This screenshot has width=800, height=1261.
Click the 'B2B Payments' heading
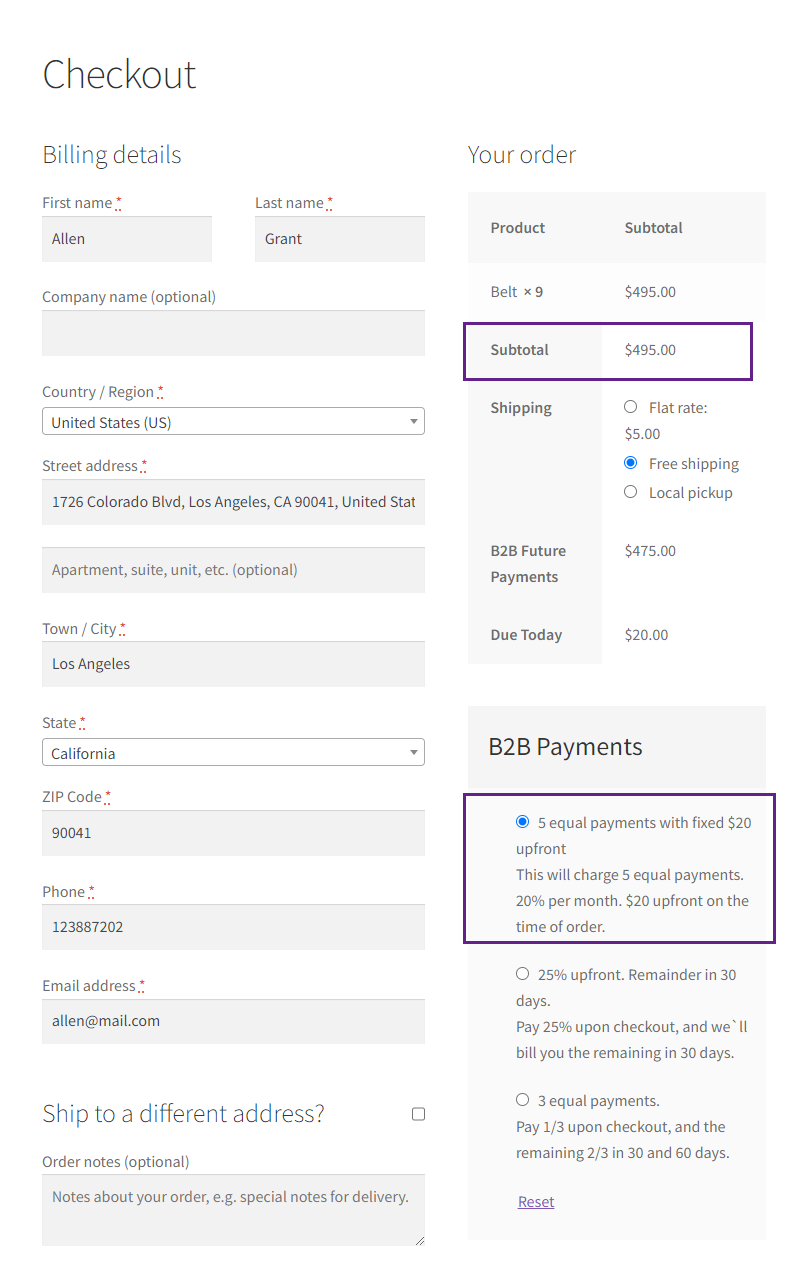coord(565,747)
